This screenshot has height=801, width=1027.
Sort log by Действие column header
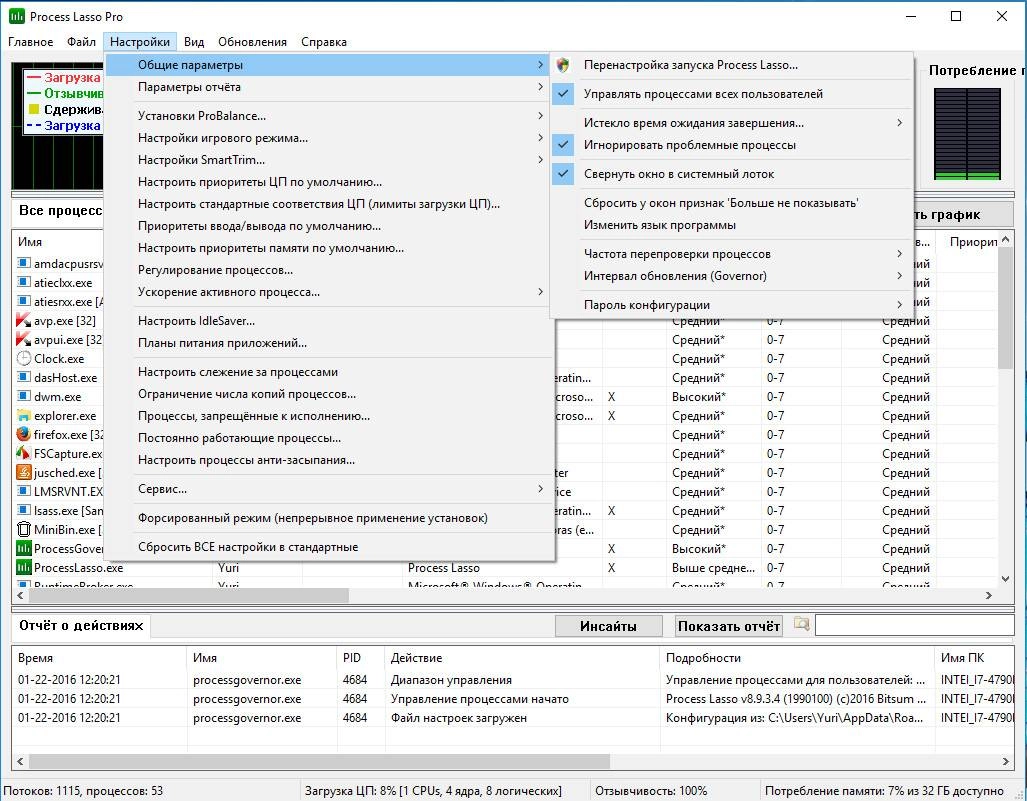coord(522,658)
